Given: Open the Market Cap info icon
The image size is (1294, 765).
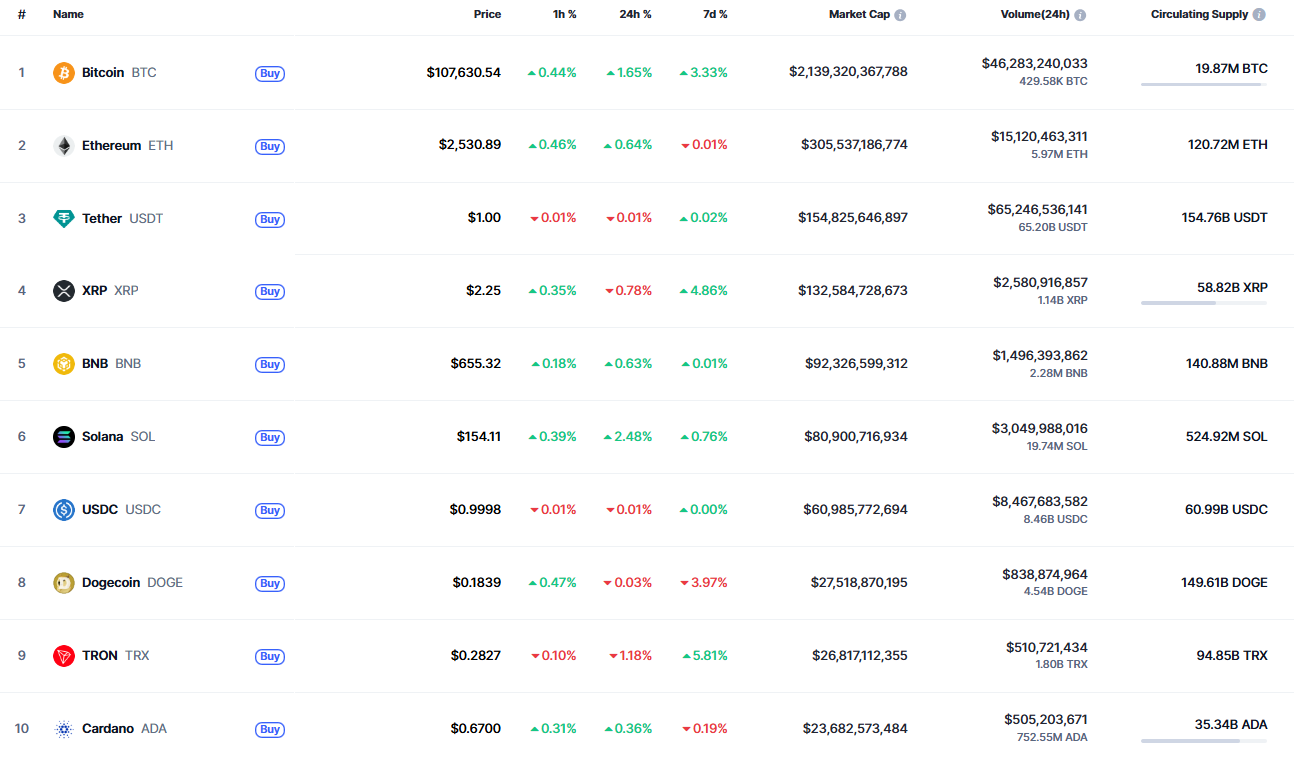Looking at the screenshot, I should pos(900,15).
